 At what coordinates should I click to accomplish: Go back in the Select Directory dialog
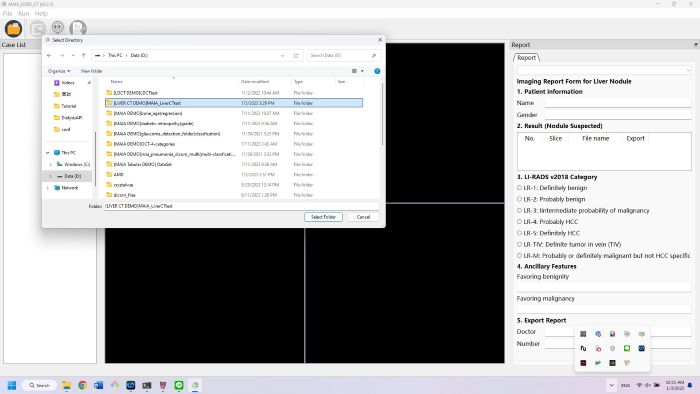[49, 55]
